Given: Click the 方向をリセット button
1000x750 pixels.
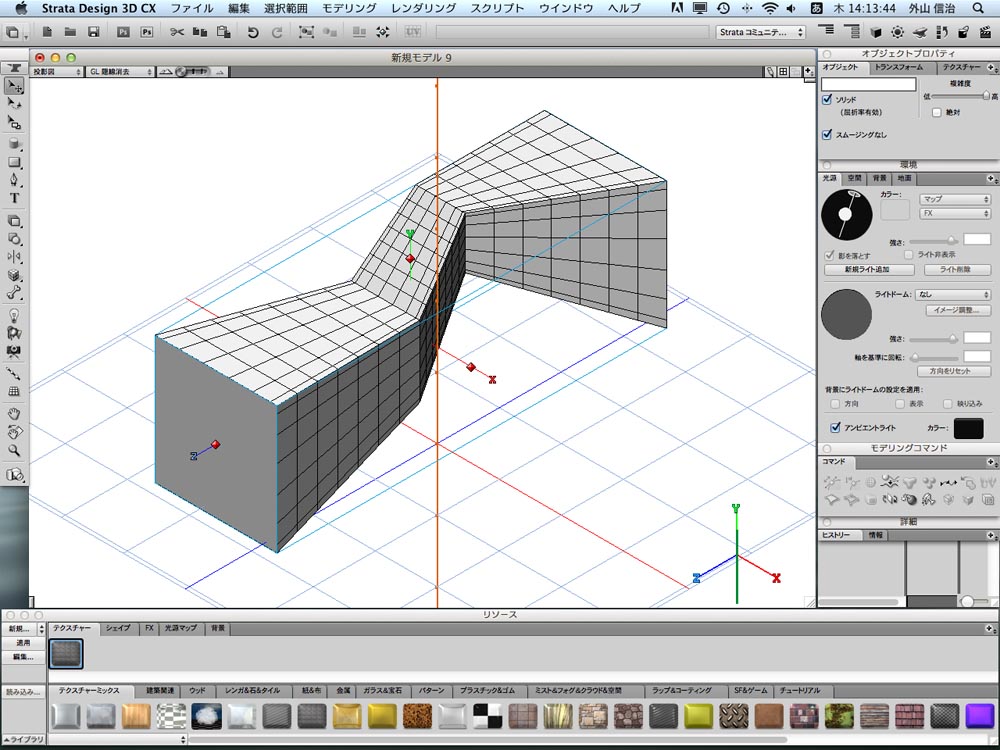Looking at the screenshot, I should pos(953,371).
